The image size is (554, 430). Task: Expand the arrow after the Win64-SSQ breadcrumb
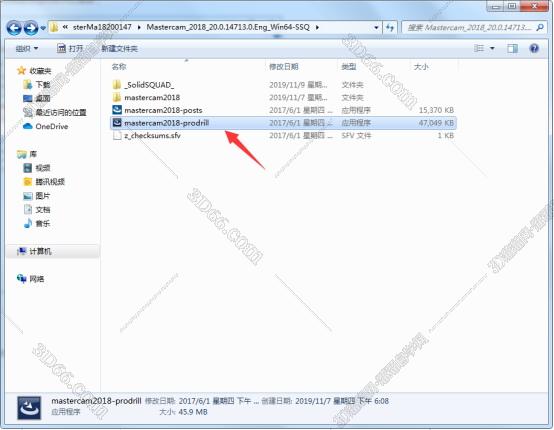[317, 27]
